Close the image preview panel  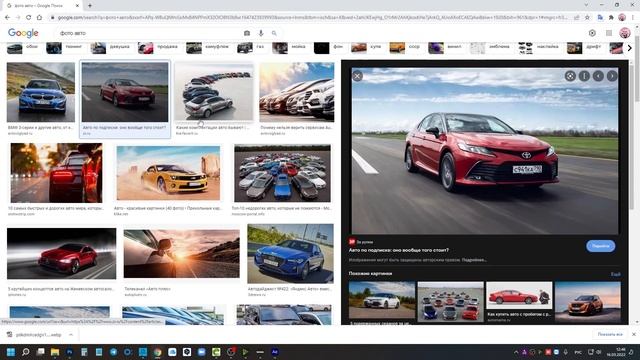click(357, 76)
